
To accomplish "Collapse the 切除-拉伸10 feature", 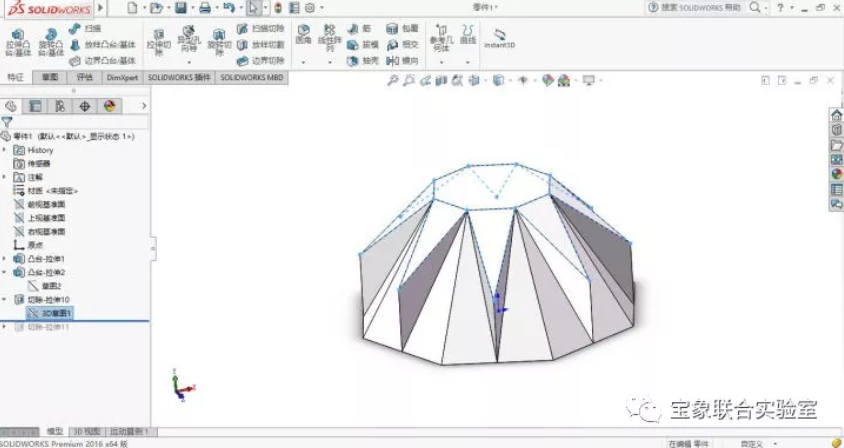I will [x=5, y=299].
